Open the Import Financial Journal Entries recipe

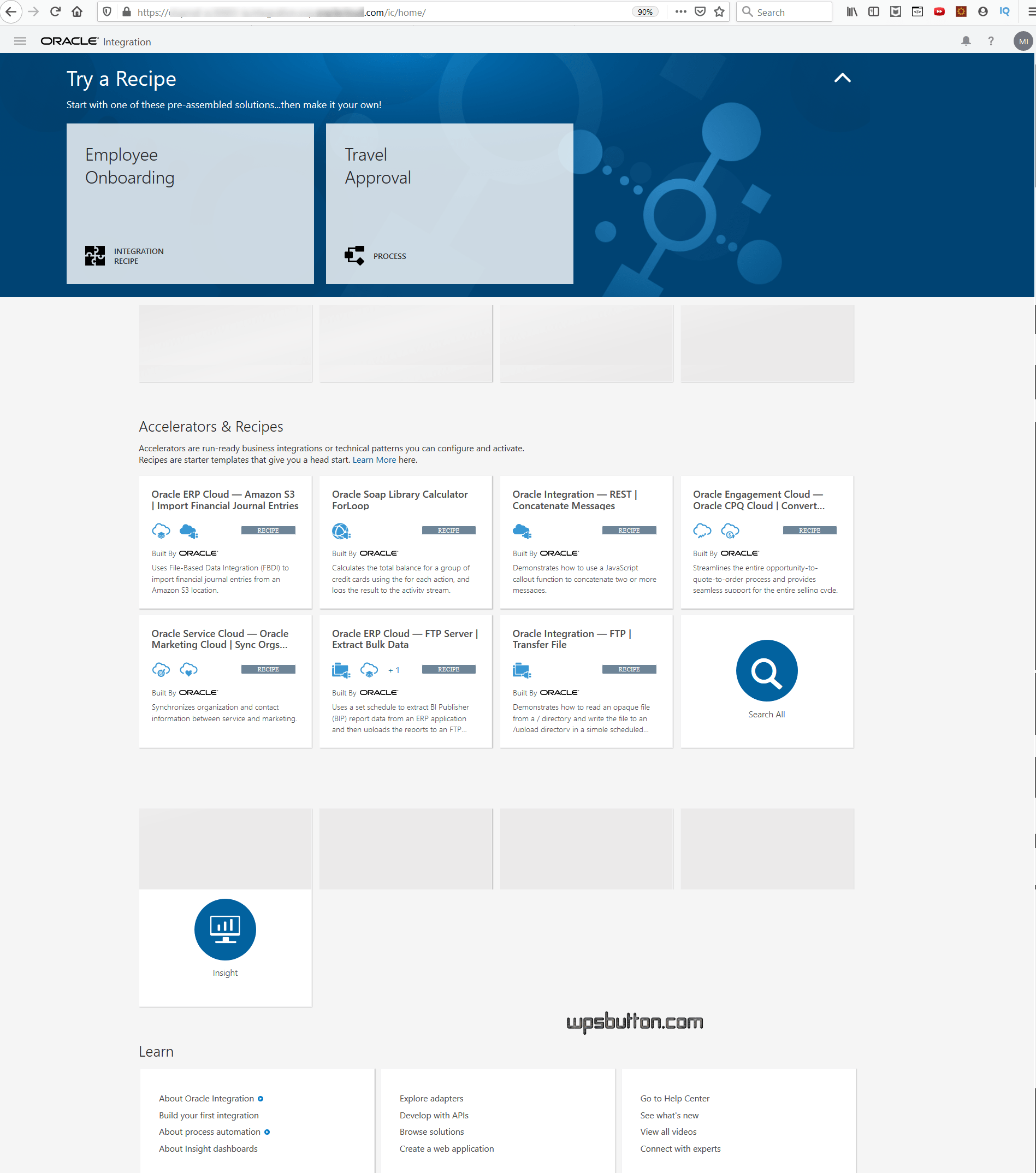coord(226,542)
